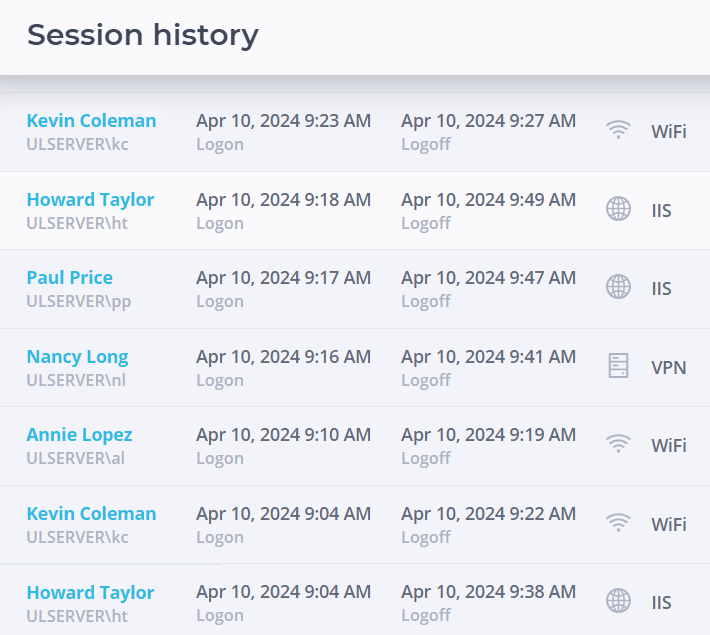Click globe IIS icon in Paul Price row

(618, 287)
